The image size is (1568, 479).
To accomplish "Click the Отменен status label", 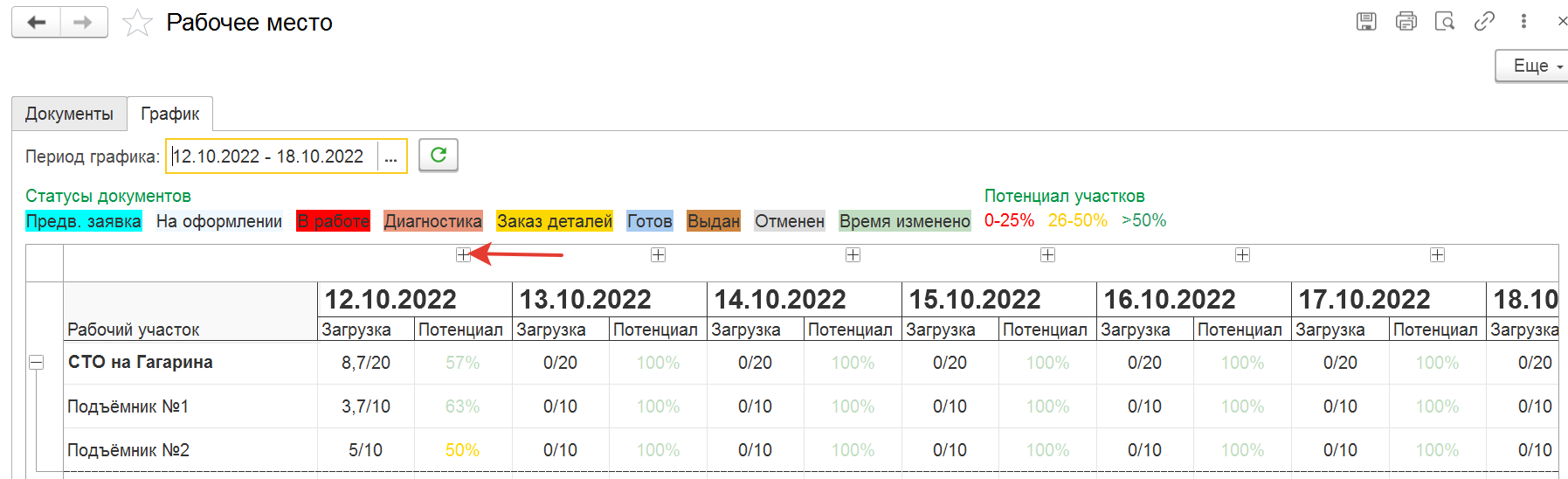I will 790,221.
